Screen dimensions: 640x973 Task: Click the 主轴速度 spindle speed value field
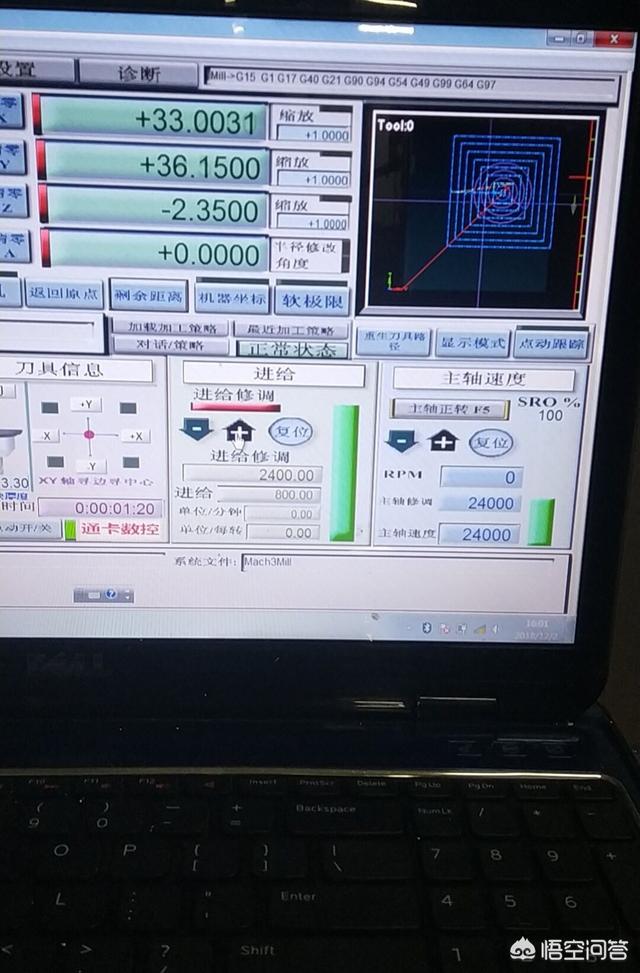tap(479, 534)
